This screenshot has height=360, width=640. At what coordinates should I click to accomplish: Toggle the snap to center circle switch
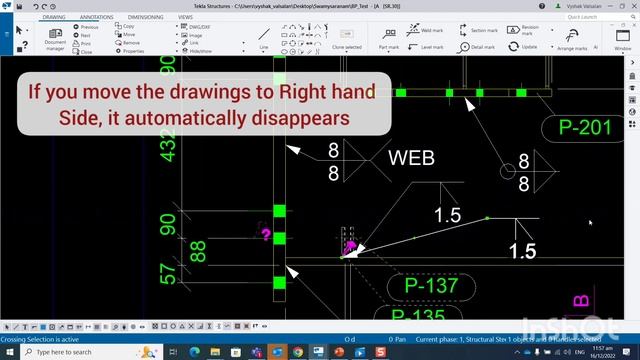173,327
